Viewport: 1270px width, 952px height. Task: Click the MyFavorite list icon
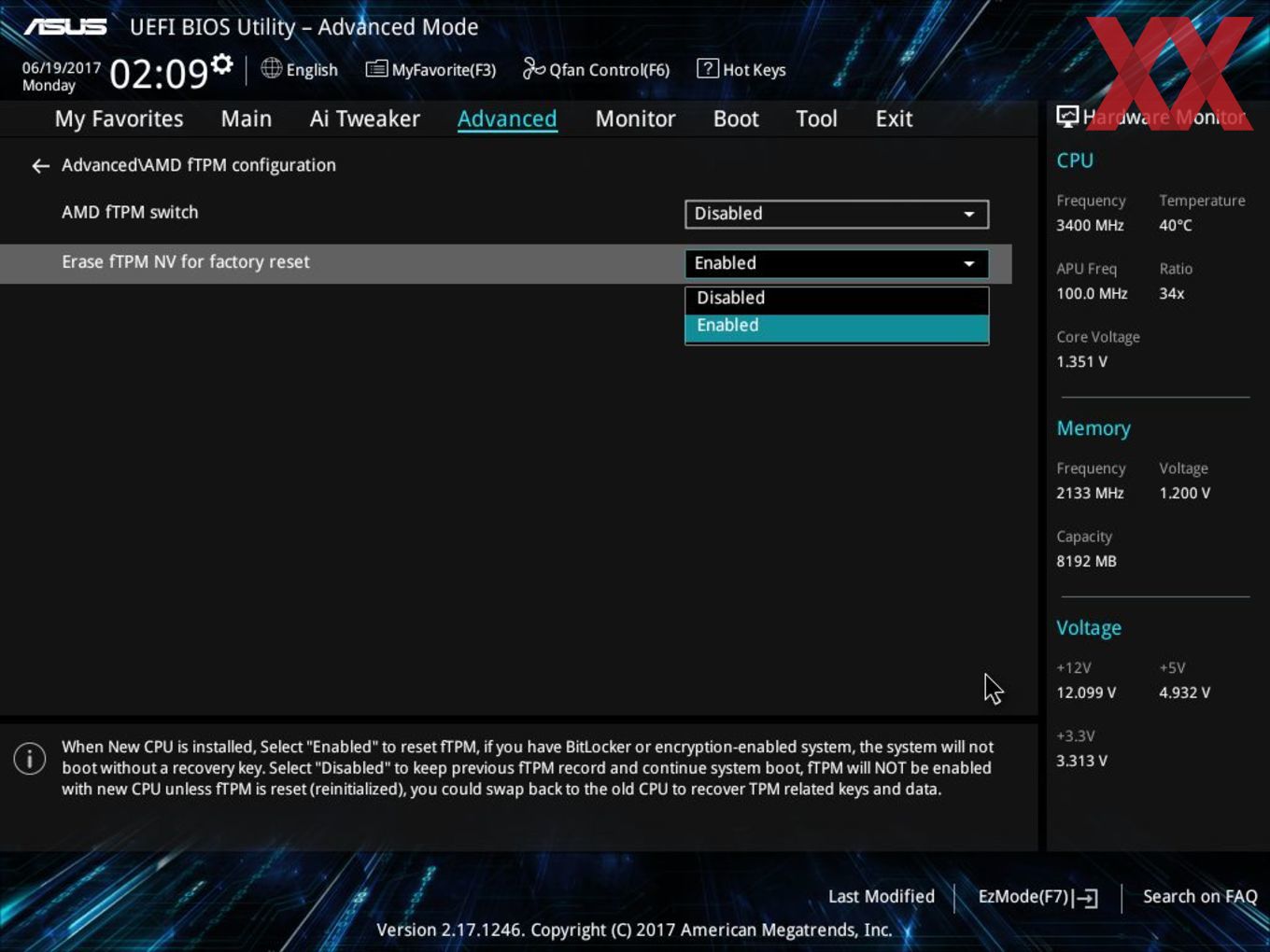pos(376,69)
